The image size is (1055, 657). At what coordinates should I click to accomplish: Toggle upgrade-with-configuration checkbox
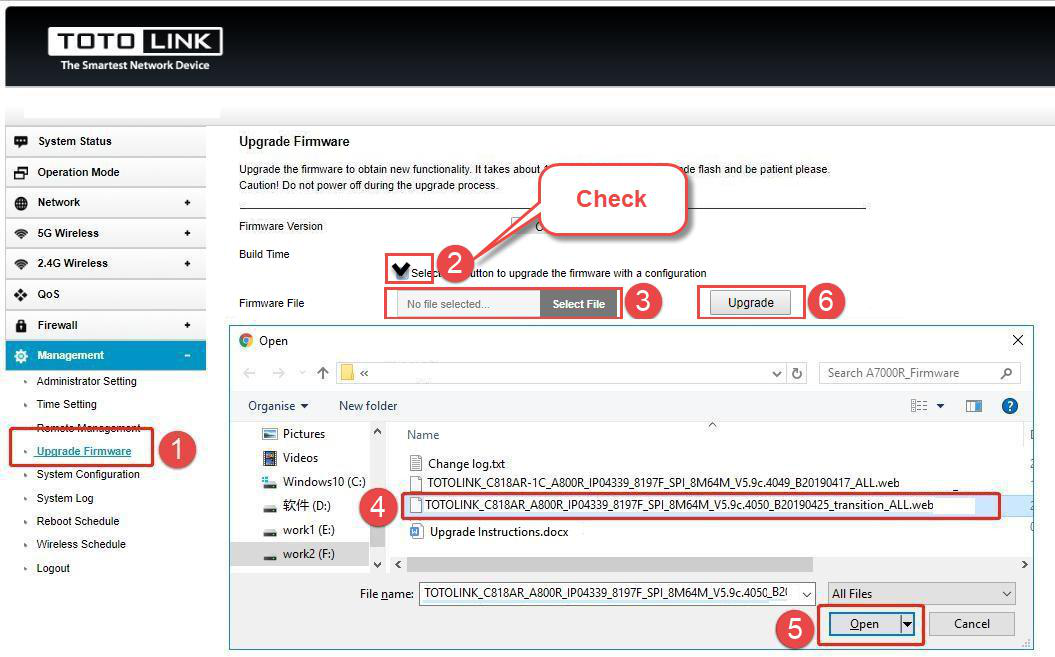click(400, 270)
